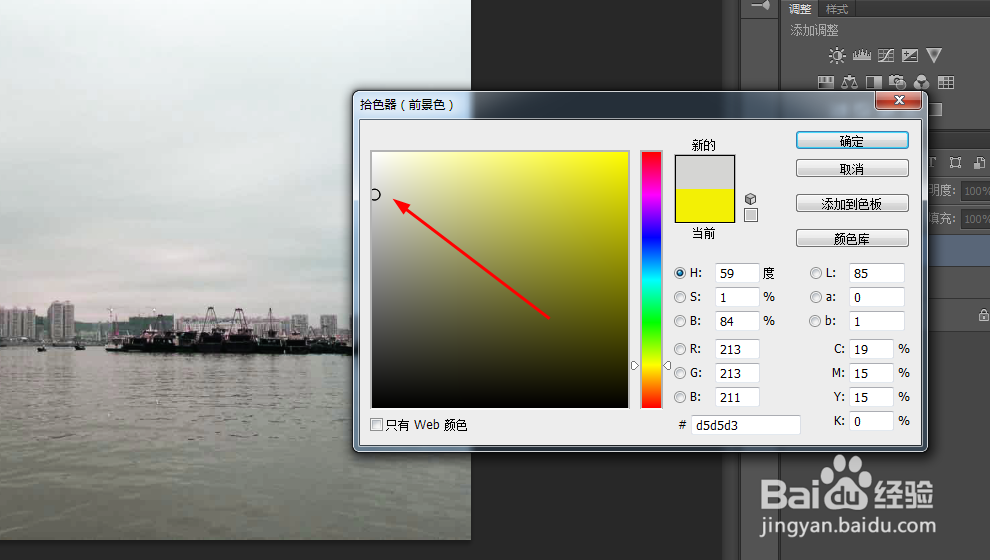Screen dimensions: 990x560
Task: Click the brightness field showing 84
Action: 737,321
